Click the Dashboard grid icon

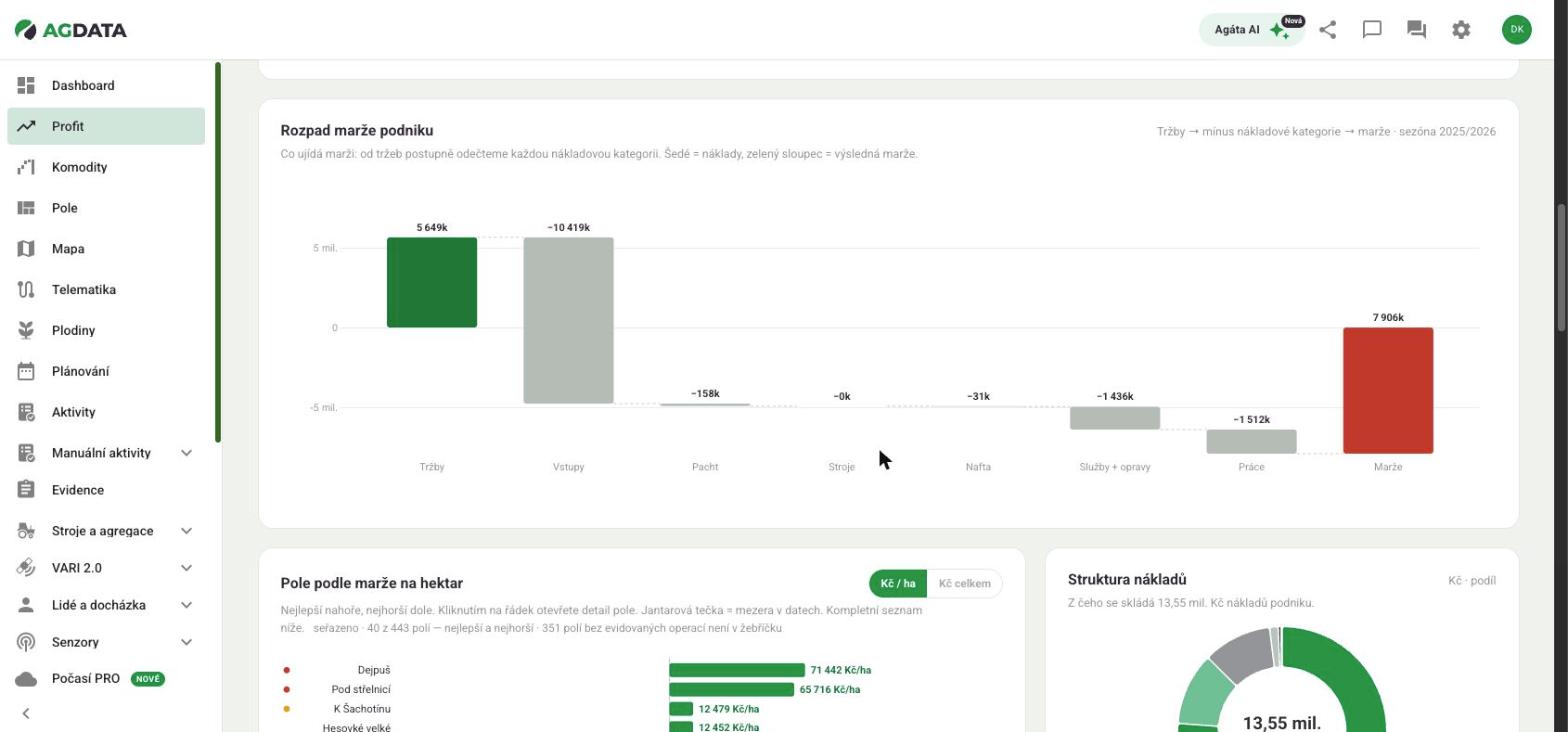pos(26,85)
